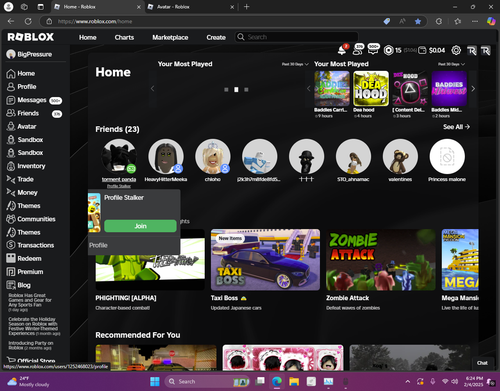Open browser settings and more menu
Screen dimensions: 500x391
coord(475,21)
